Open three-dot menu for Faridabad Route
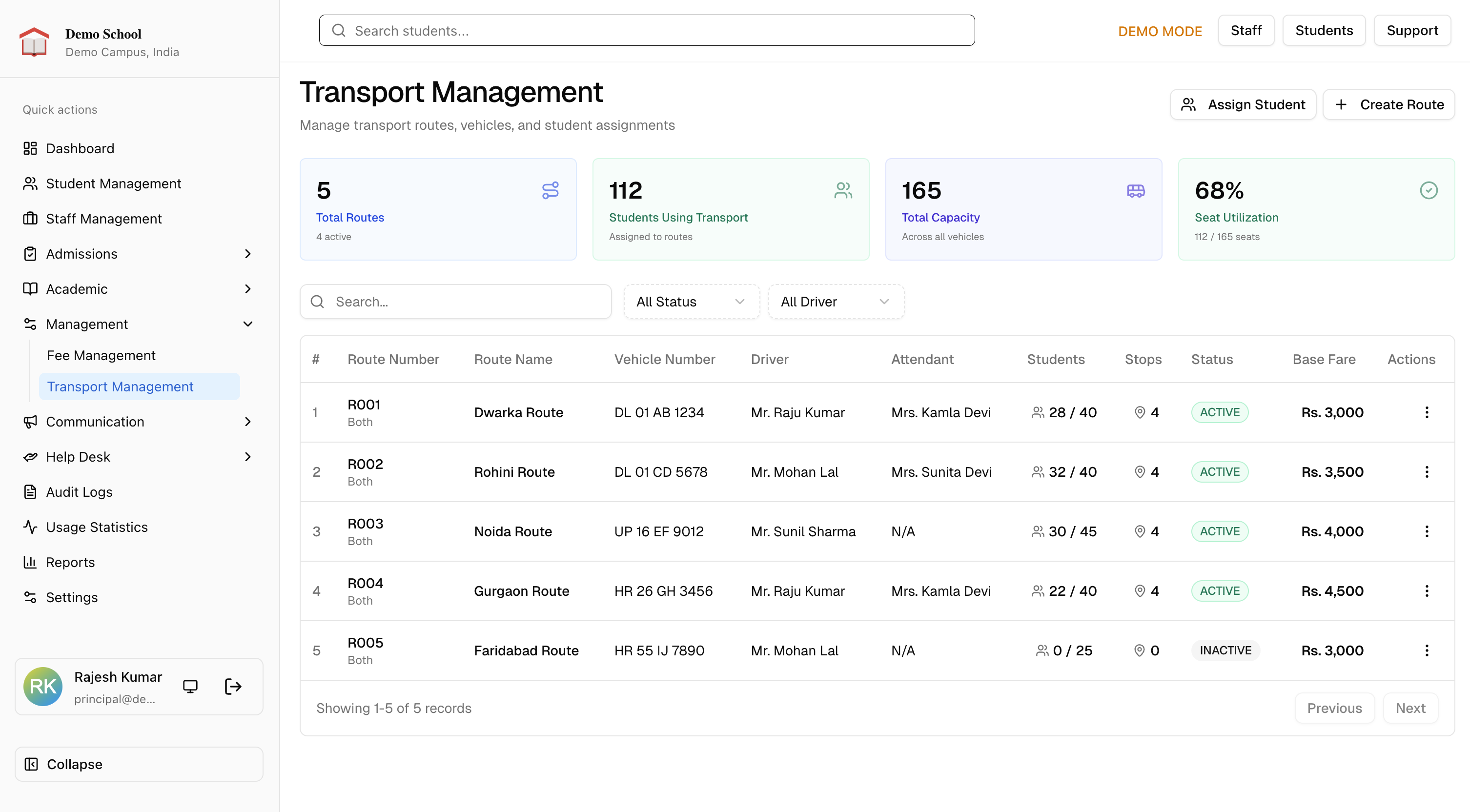 pos(1427,650)
